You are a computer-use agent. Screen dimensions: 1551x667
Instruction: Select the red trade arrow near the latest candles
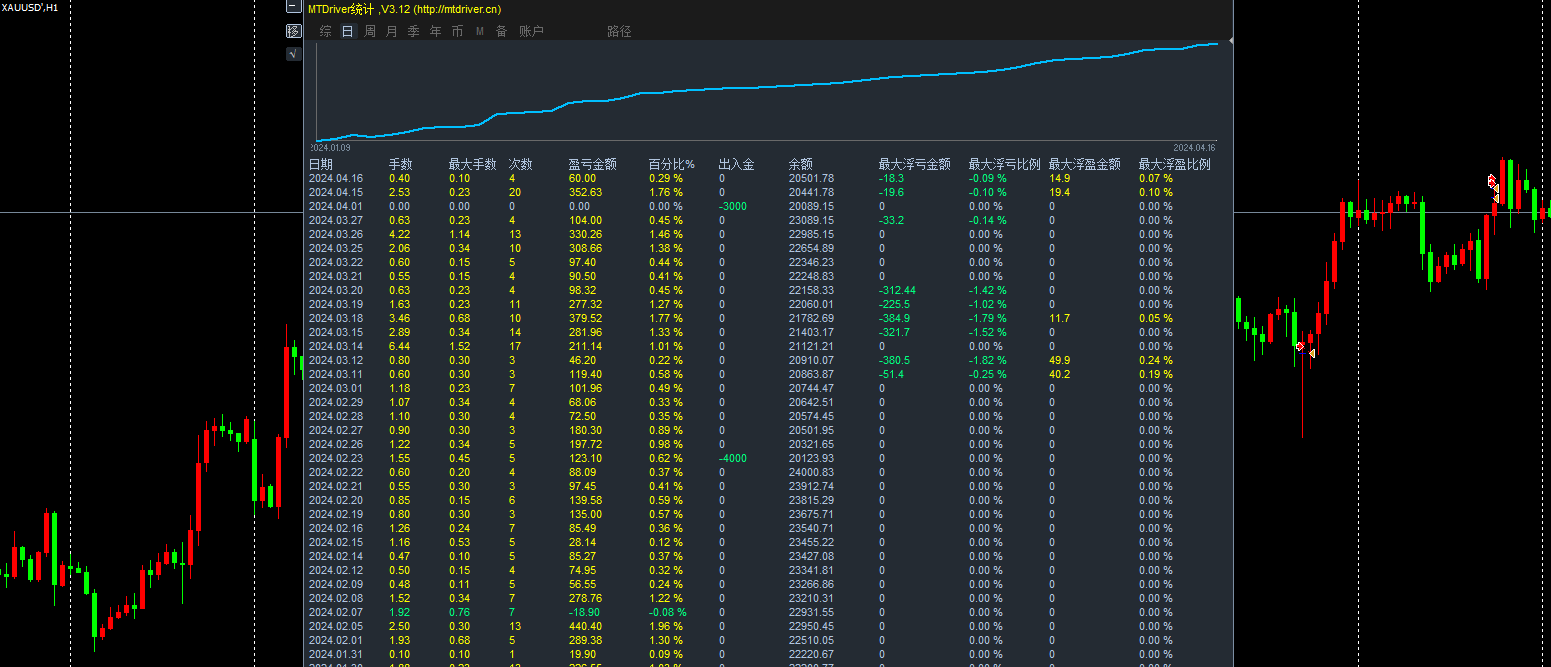pyautogui.click(x=1491, y=182)
